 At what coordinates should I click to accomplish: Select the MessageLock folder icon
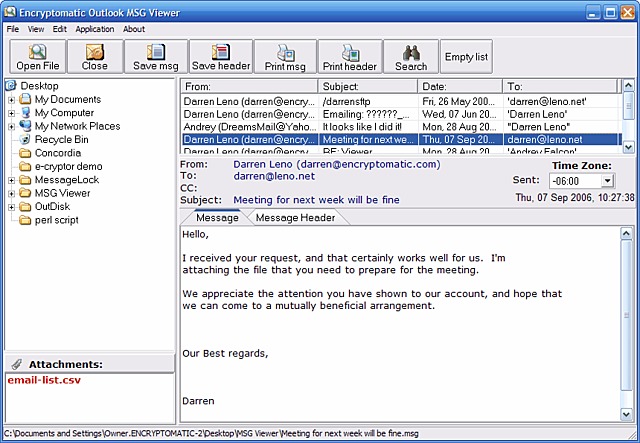tap(25, 180)
